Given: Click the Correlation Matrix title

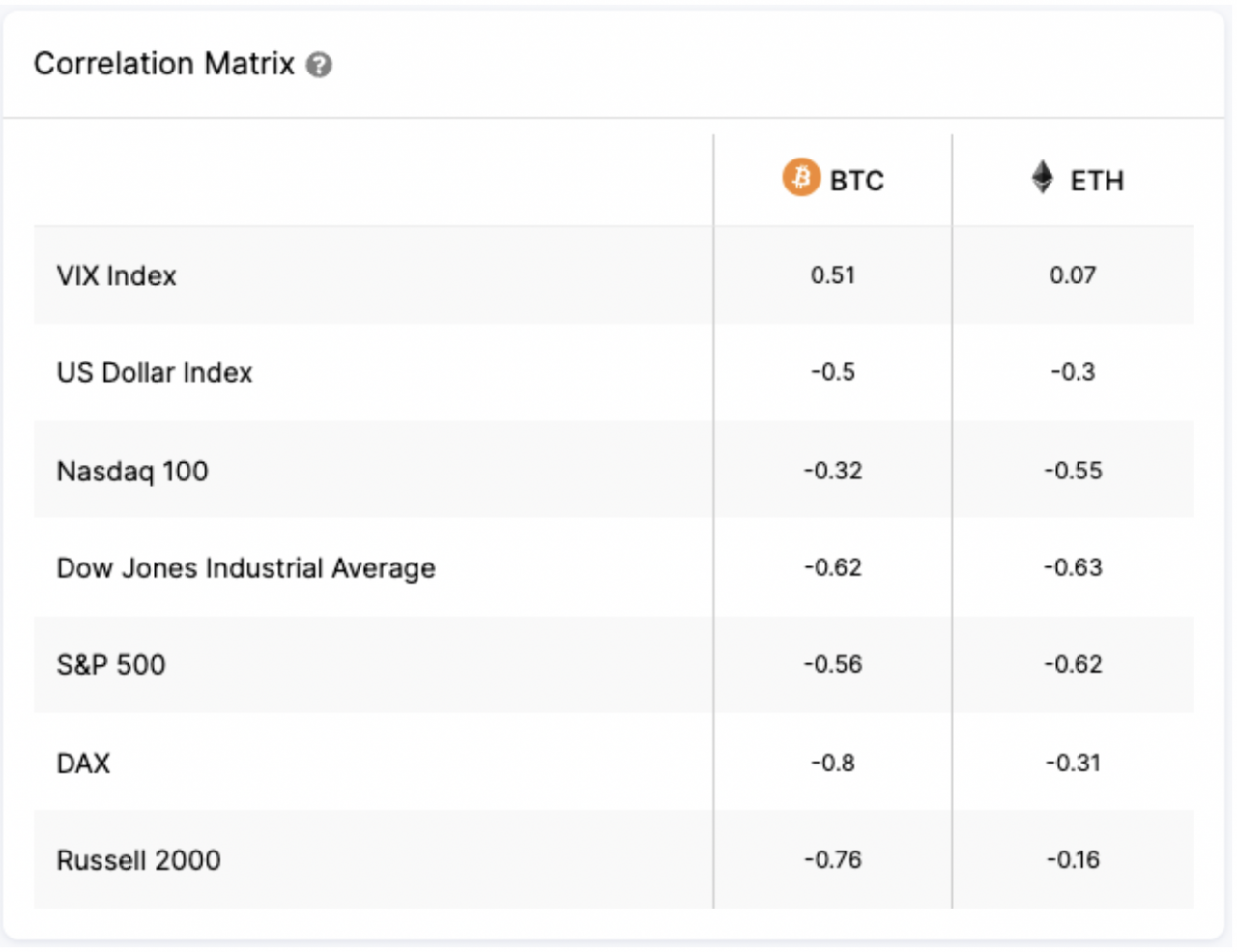Looking at the screenshot, I should [x=163, y=64].
